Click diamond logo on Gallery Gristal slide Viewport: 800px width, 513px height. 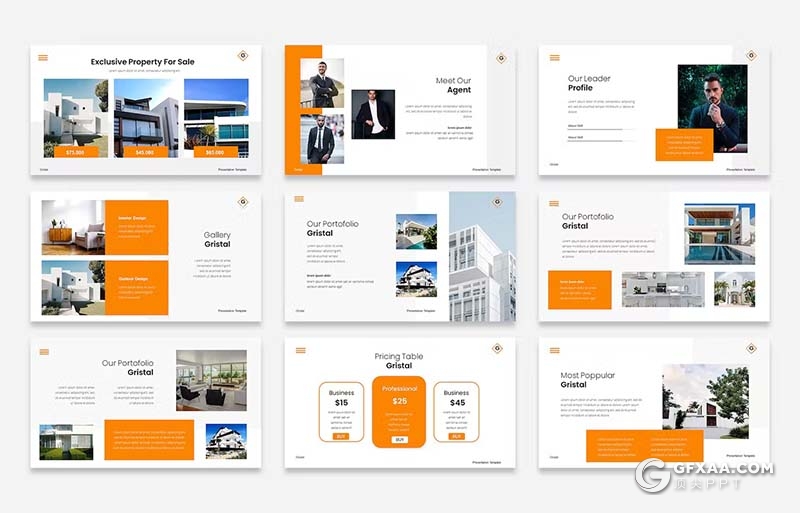242,203
